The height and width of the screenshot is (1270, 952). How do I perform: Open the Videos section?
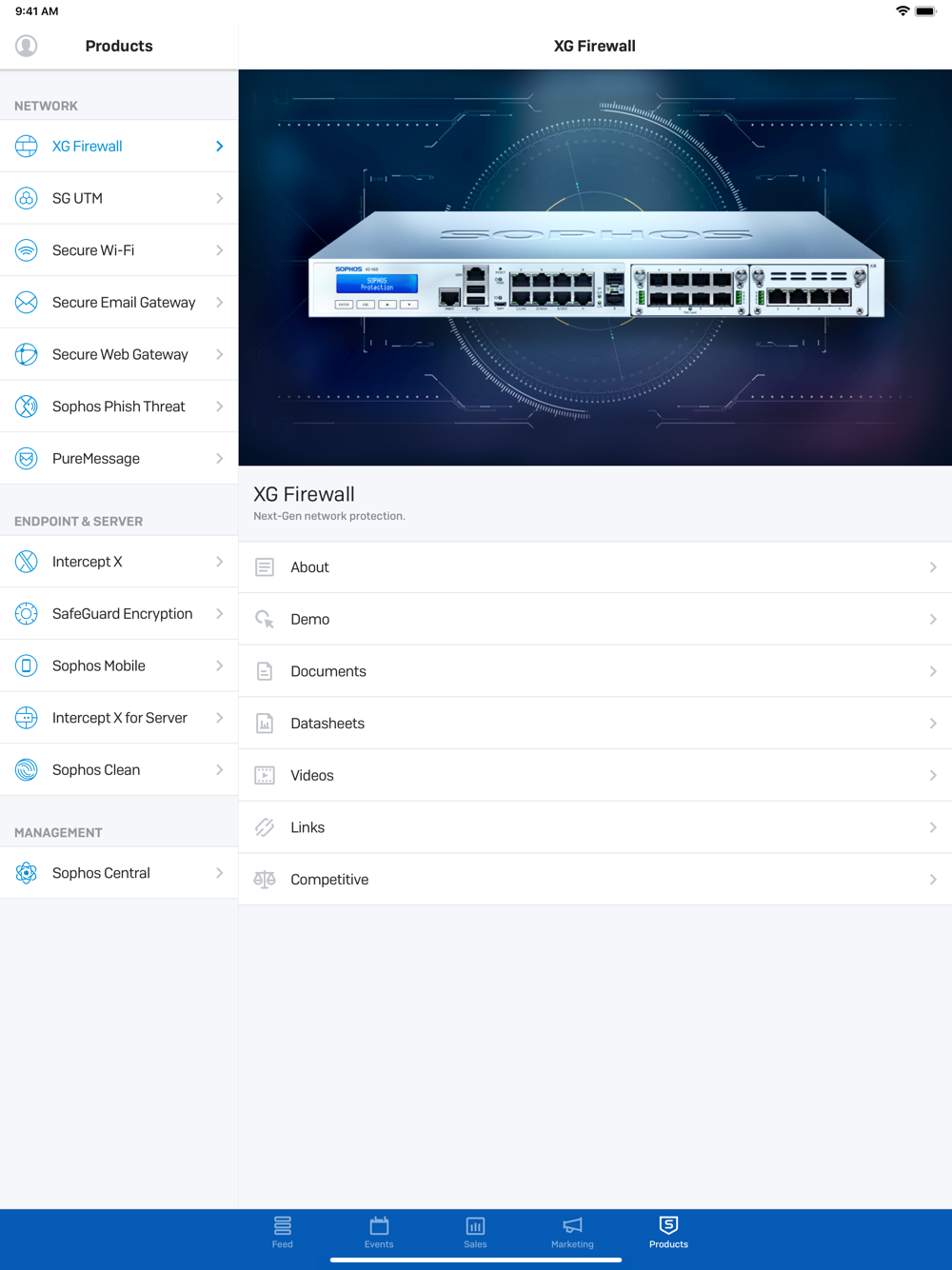coord(595,776)
